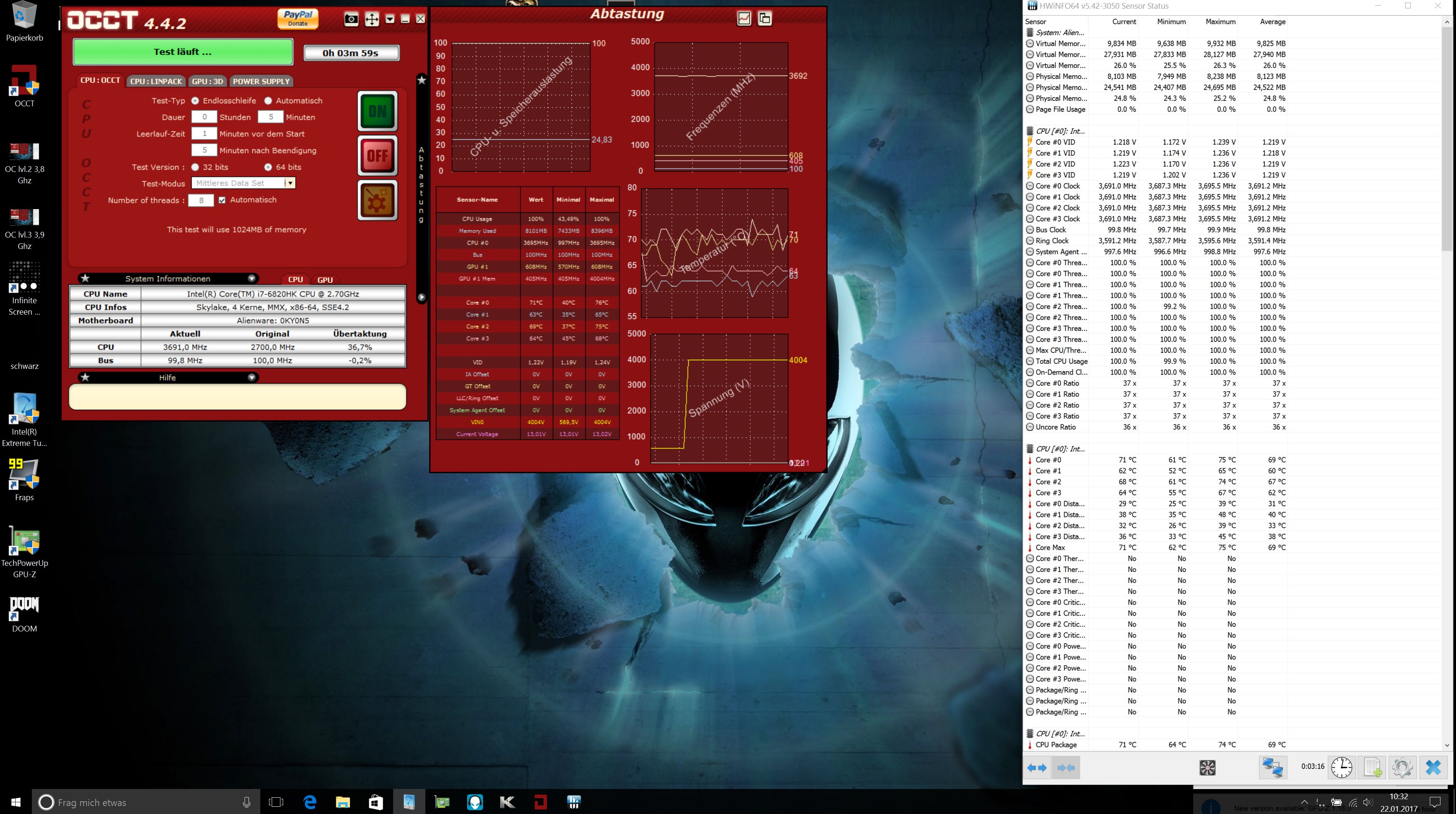Click the green ON start test button
This screenshot has height=814, width=1456.
pos(378,111)
